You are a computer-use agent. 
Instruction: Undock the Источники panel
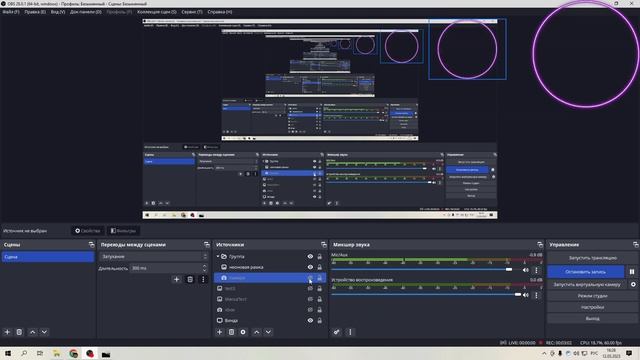coord(324,244)
